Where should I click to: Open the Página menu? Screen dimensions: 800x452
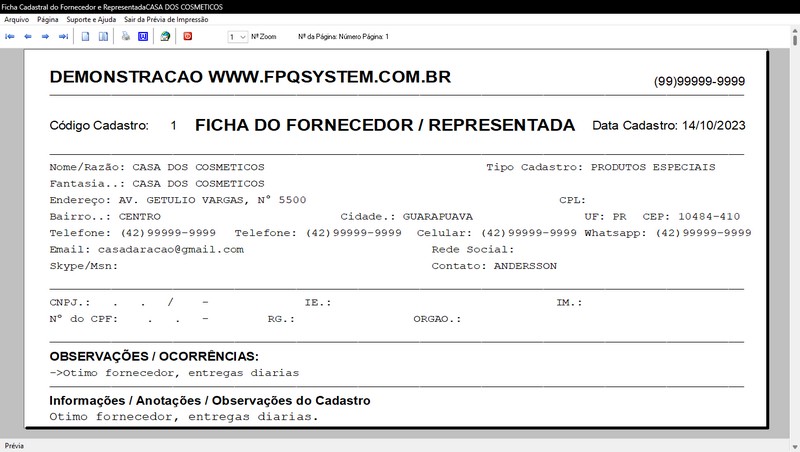pyautogui.click(x=47, y=19)
